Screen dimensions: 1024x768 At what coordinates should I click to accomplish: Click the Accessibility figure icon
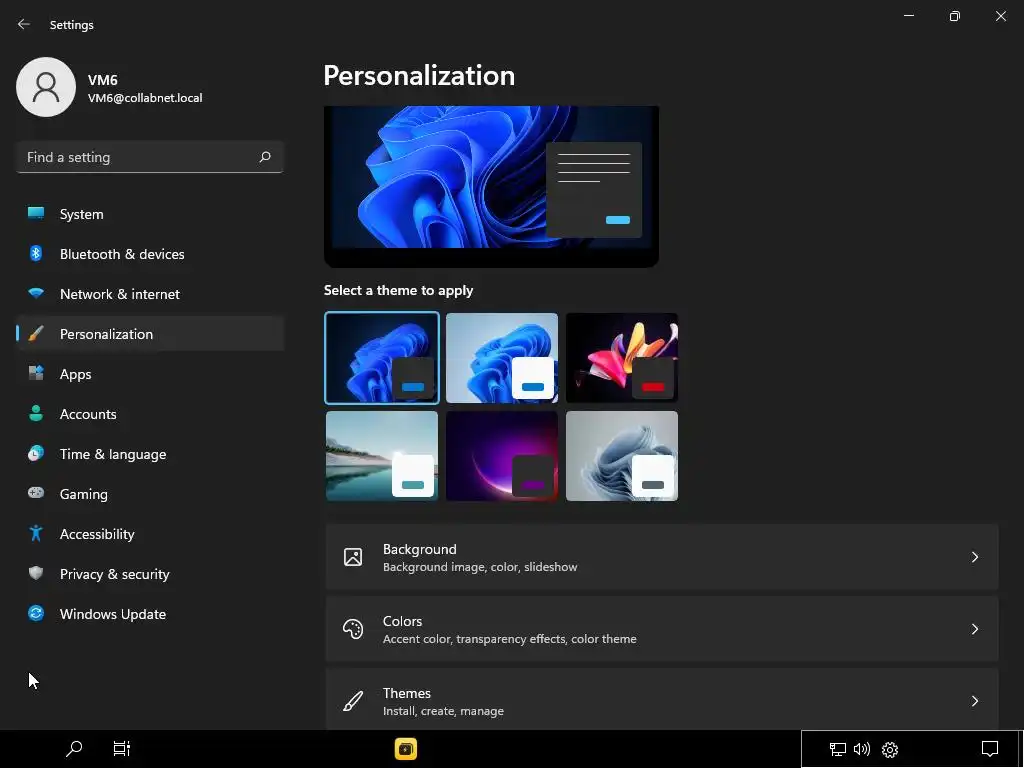pyautogui.click(x=36, y=534)
